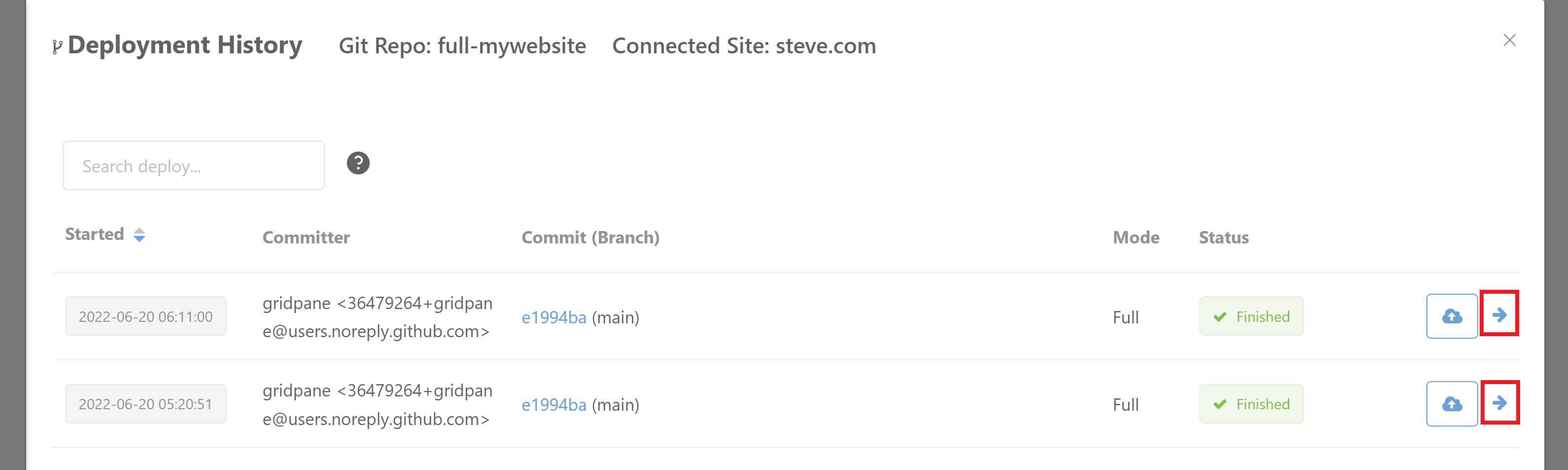Close the Deployment History dialog
This screenshot has width=1568, height=470.
[1510, 40]
